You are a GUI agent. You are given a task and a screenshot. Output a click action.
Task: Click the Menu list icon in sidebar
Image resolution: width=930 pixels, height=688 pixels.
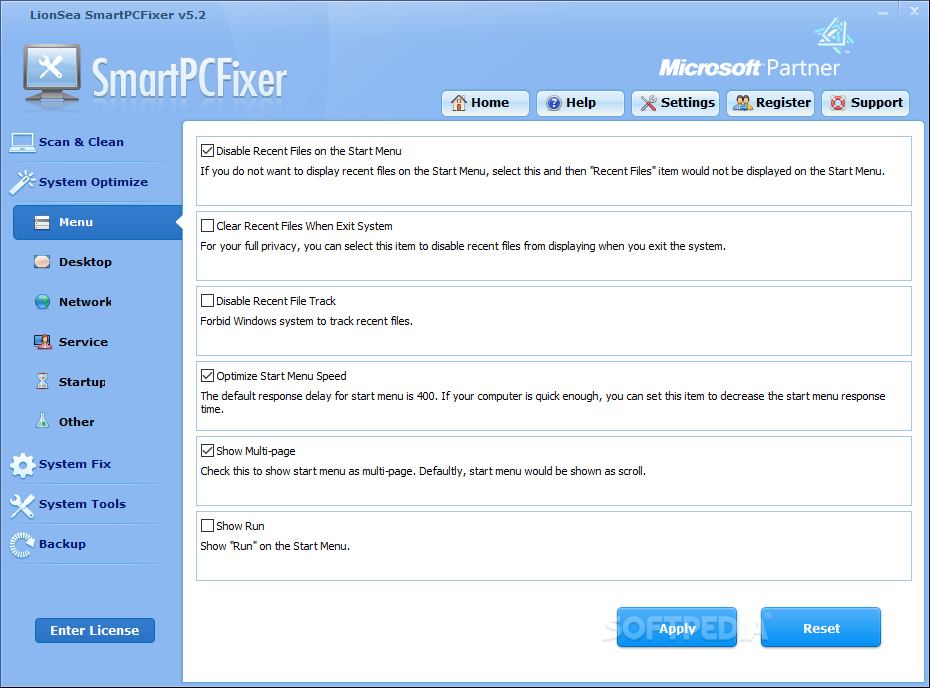pos(42,222)
